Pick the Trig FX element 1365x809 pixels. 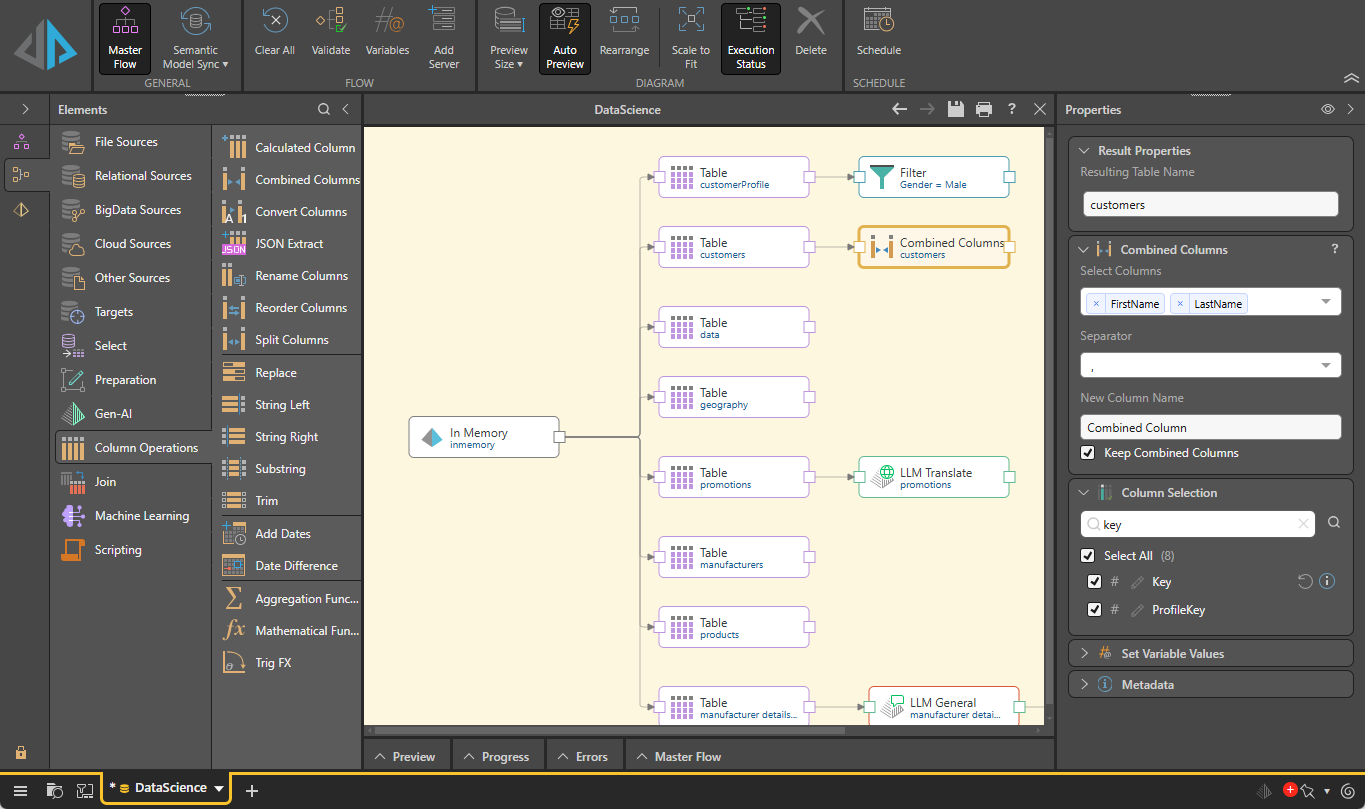tap(289, 663)
